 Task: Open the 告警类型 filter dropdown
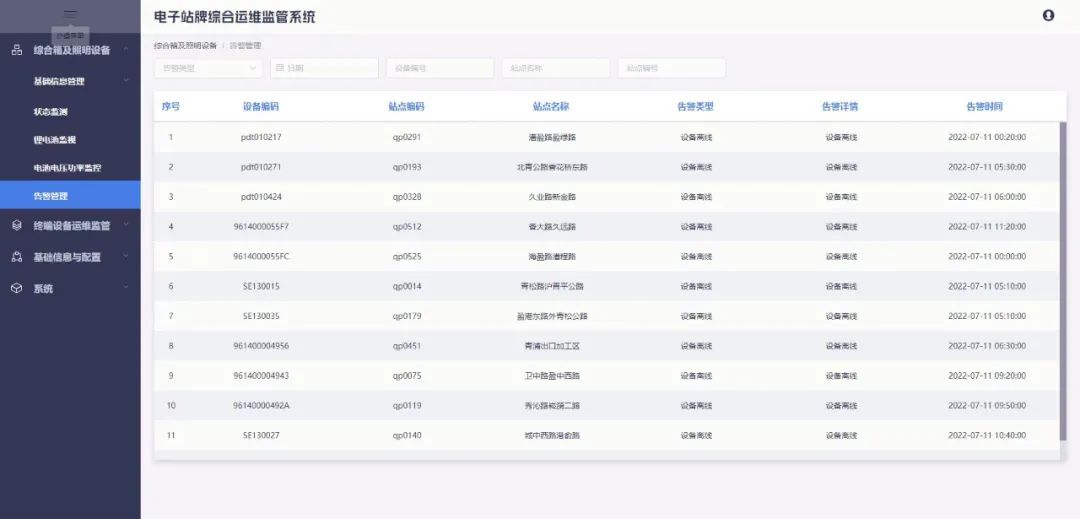pyautogui.click(x=207, y=68)
